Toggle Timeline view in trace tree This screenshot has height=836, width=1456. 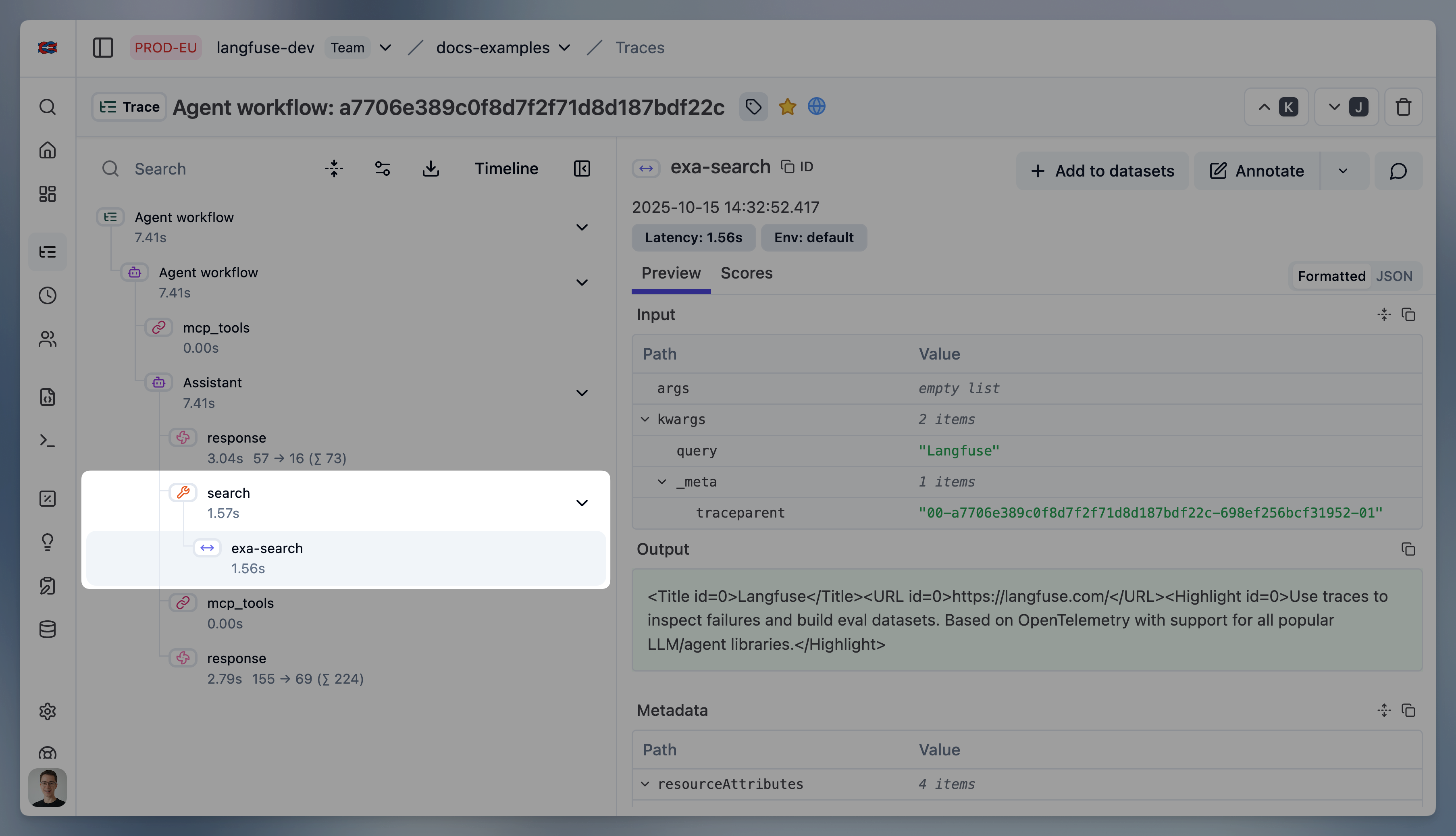click(x=506, y=169)
